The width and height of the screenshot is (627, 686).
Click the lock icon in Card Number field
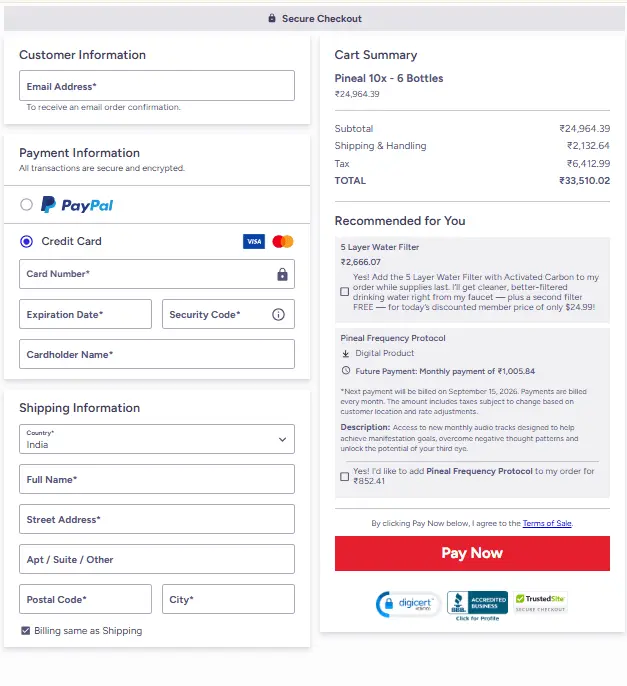click(x=282, y=274)
